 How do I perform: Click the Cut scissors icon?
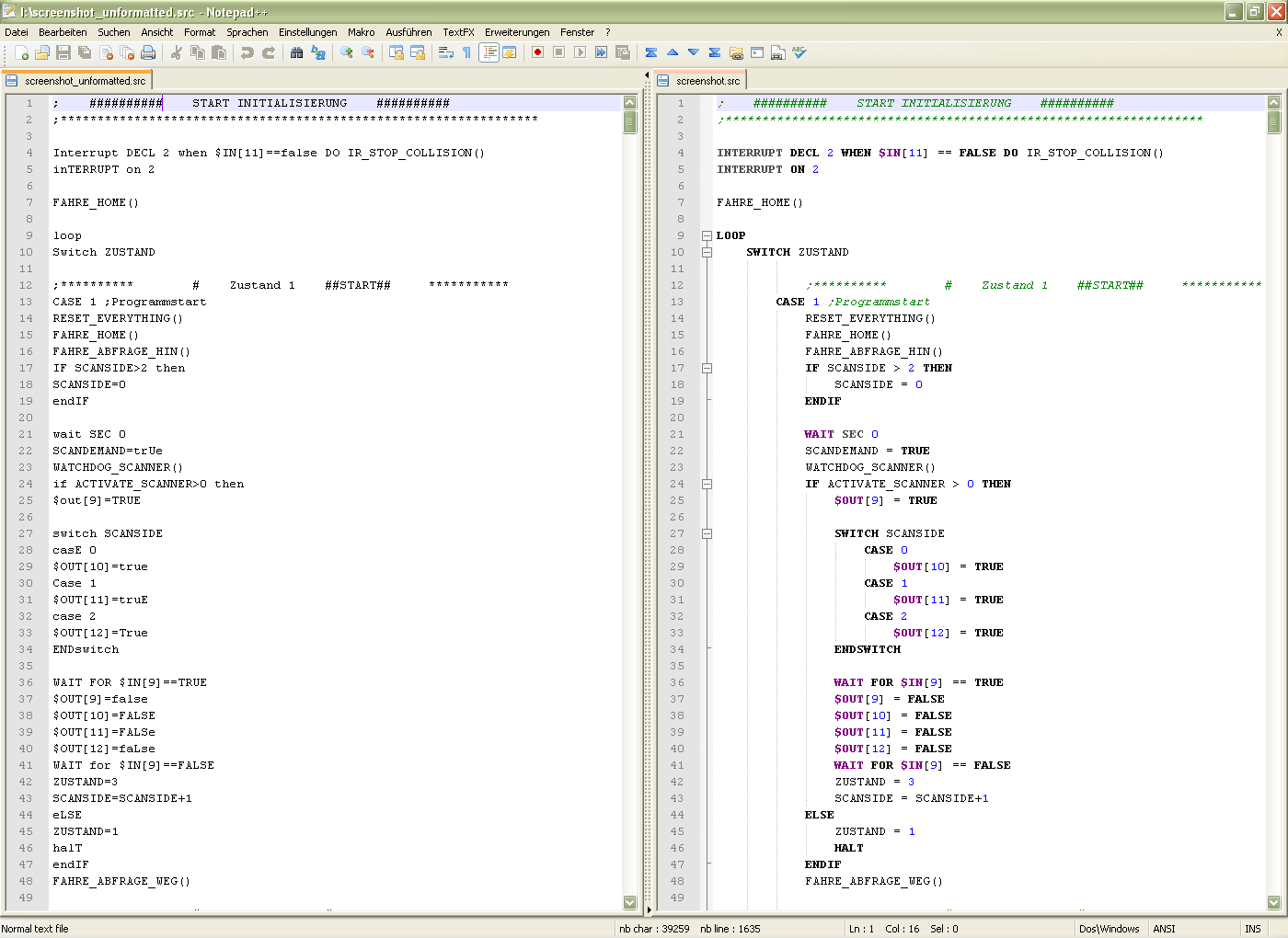tap(177, 53)
